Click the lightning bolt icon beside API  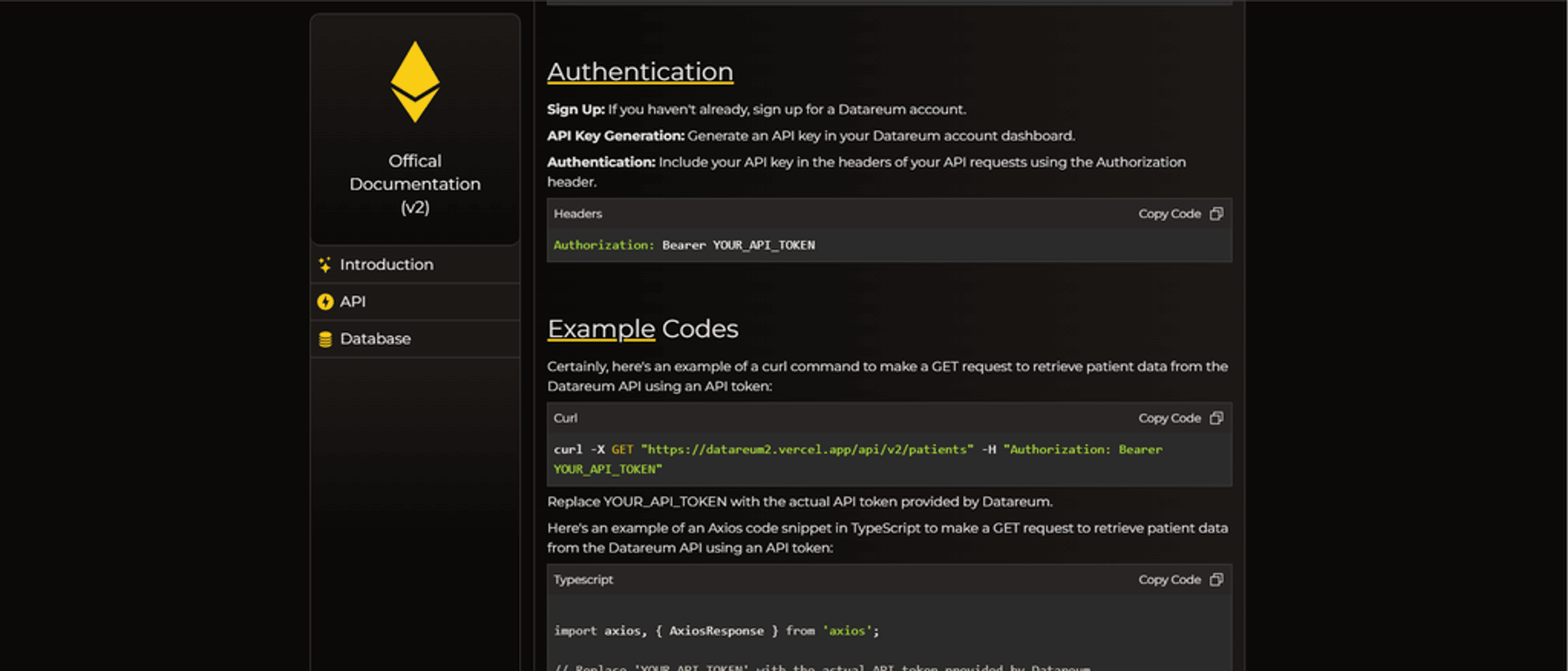pyautogui.click(x=325, y=301)
